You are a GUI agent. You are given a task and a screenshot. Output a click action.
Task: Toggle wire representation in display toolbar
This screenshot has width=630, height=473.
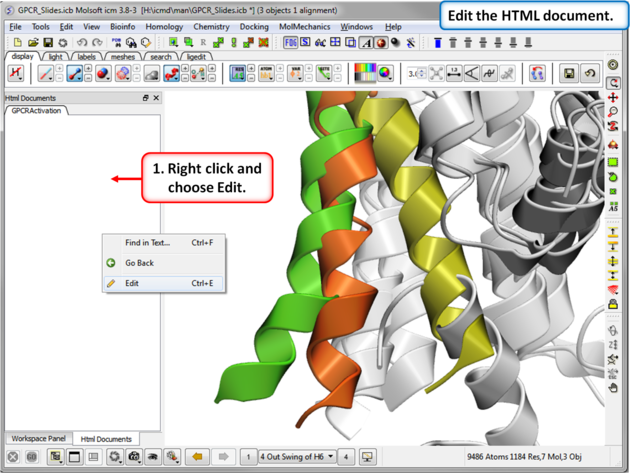46,74
